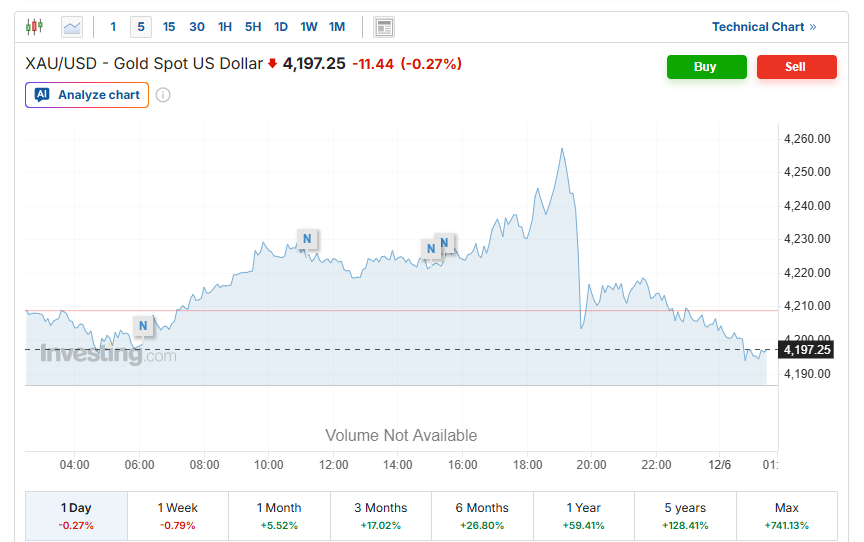
Task: Click the AI Analyze chart button
Action: [x=87, y=95]
